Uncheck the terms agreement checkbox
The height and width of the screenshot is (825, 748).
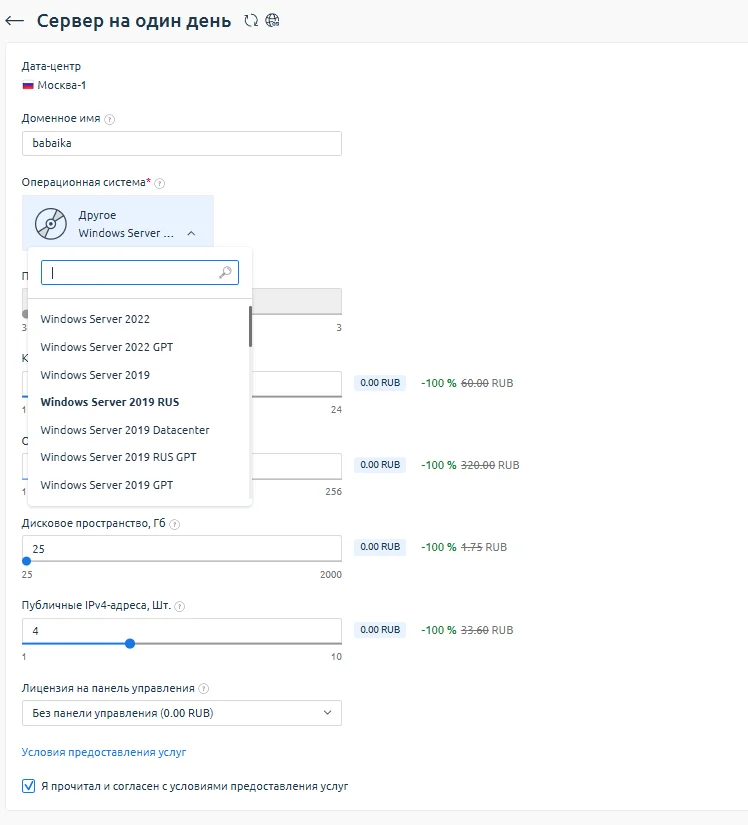point(28,786)
